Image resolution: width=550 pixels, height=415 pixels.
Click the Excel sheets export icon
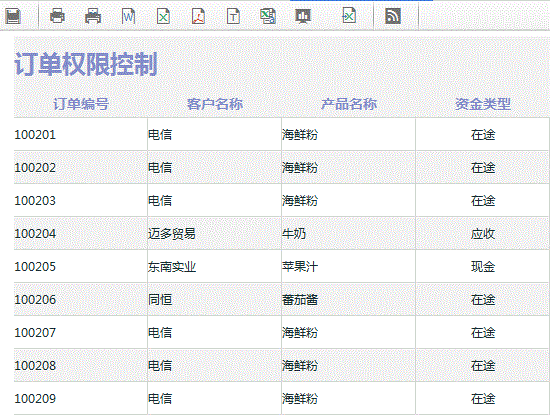[x=268, y=16]
